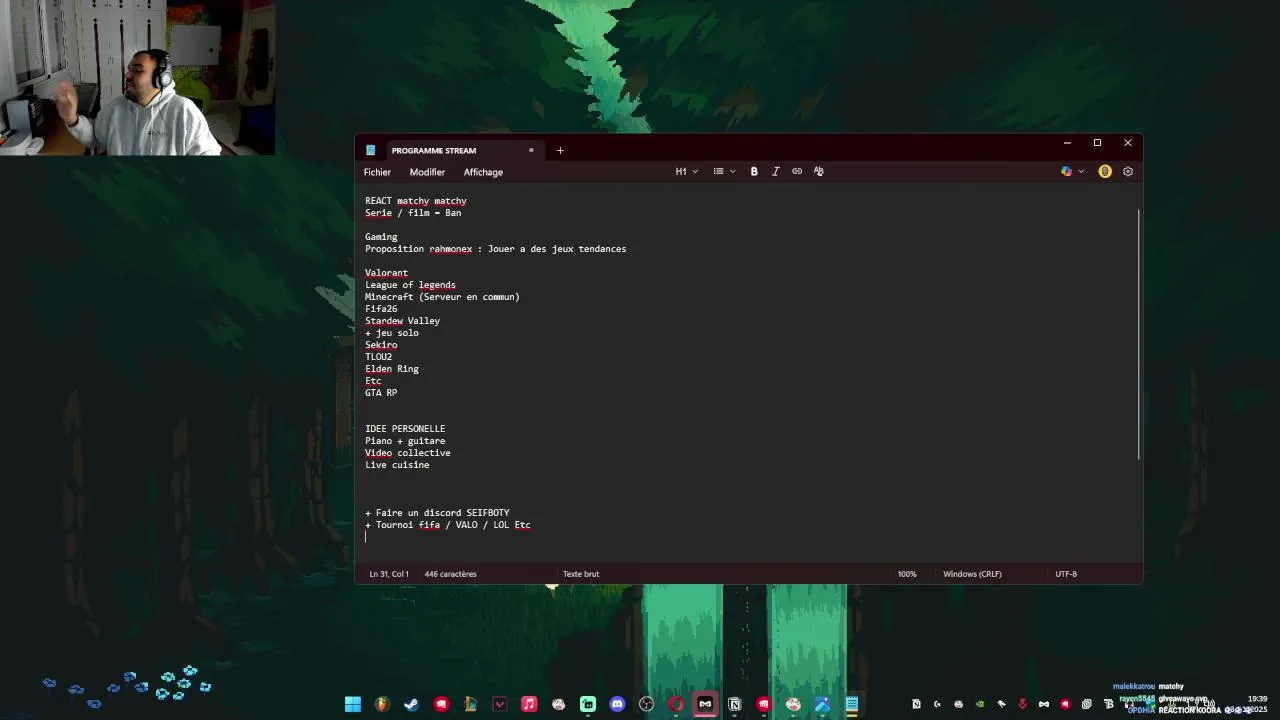Open OBS Studio from the taskbar
Image resolution: width=1280 pixels, height=720 pixels.
[x=646, y=704]
